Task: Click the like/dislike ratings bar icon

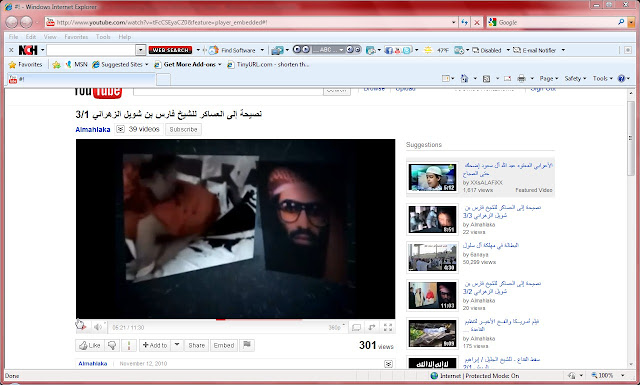Action: (129, 345)
